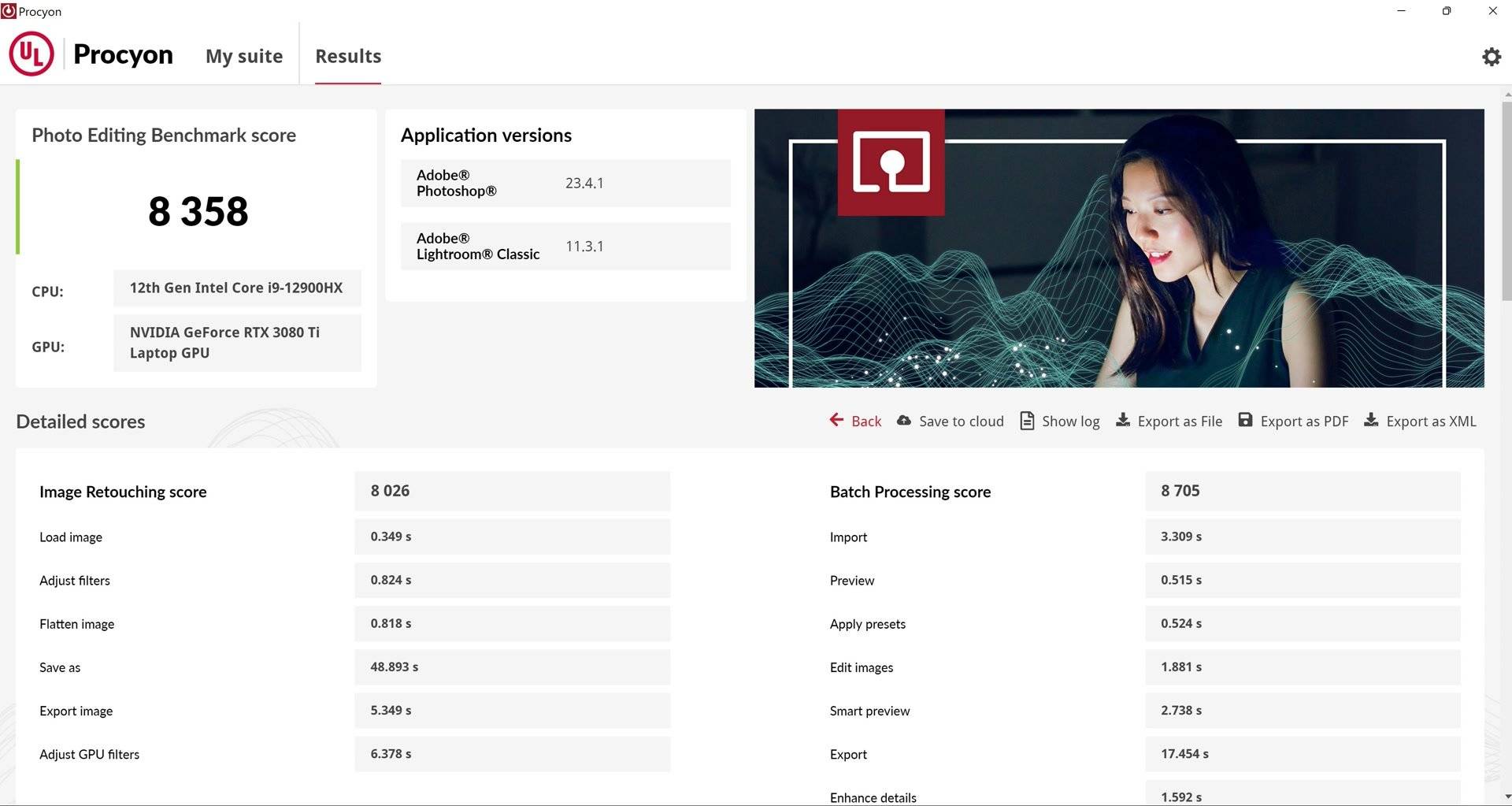Click the Save to cloud icon
The width and height of the screenshot is (1512, 806).
904,421
